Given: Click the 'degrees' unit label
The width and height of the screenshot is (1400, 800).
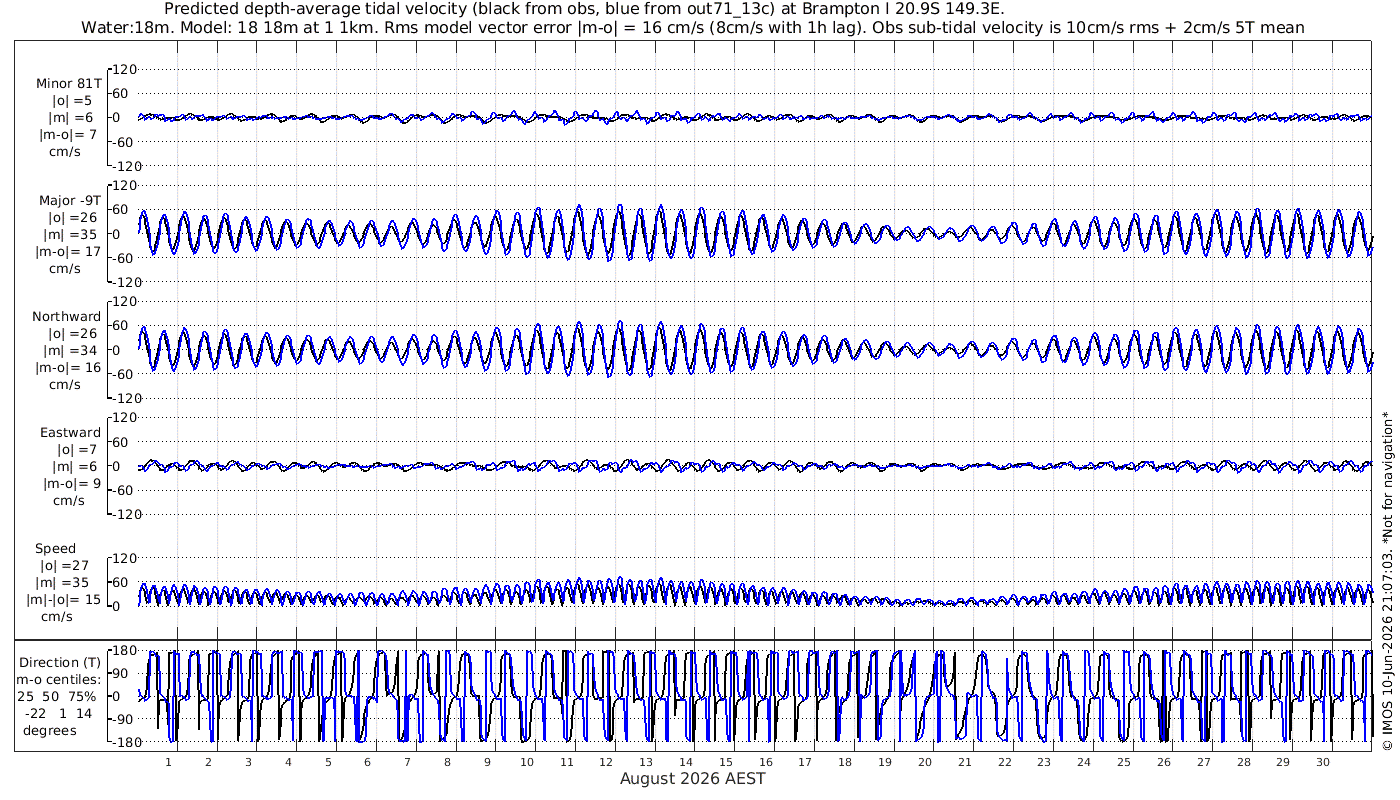Looking at the screenshot, I should point(51,730).
